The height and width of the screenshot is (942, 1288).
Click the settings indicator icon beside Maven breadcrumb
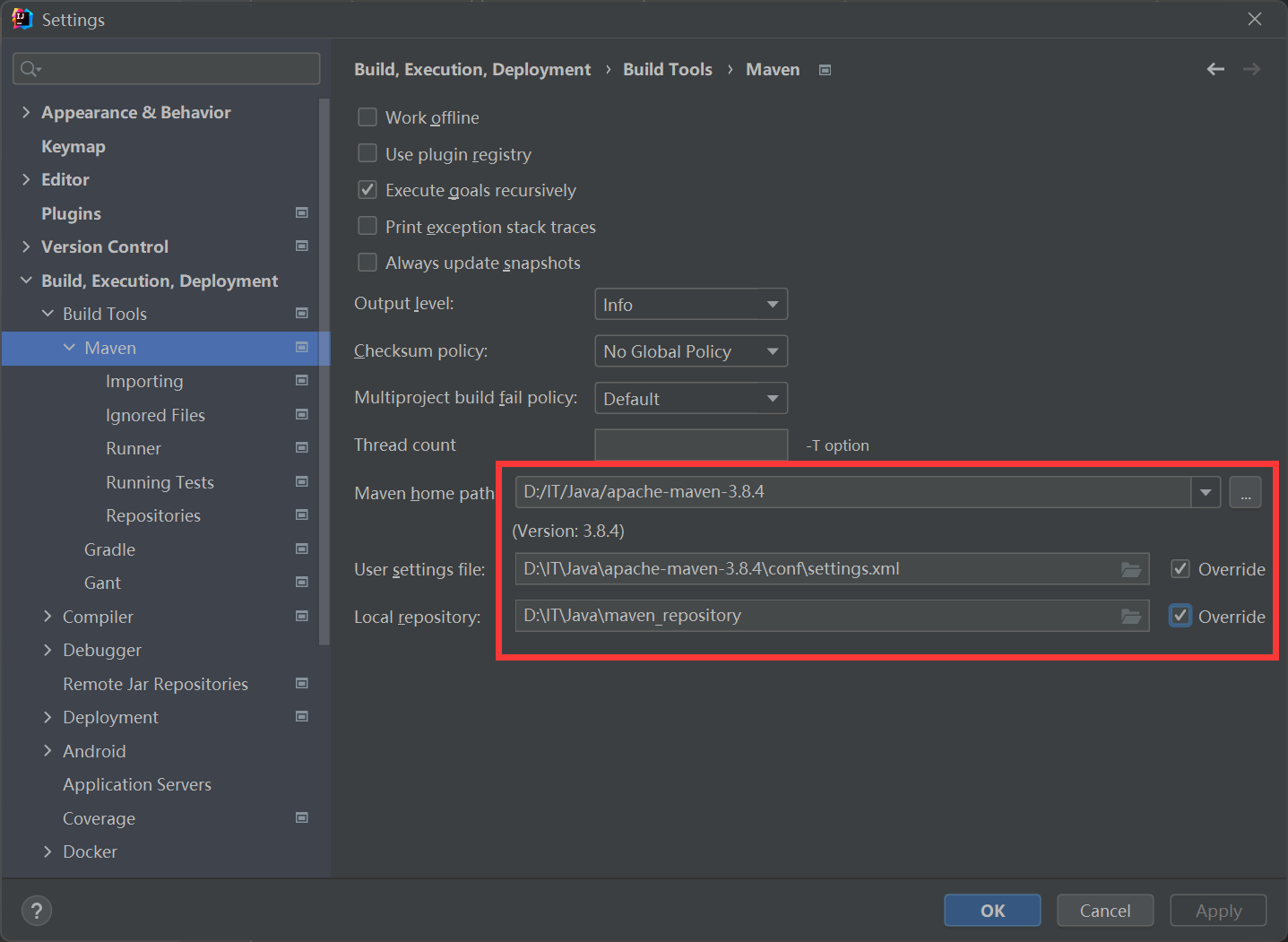(x=825, y=68)
